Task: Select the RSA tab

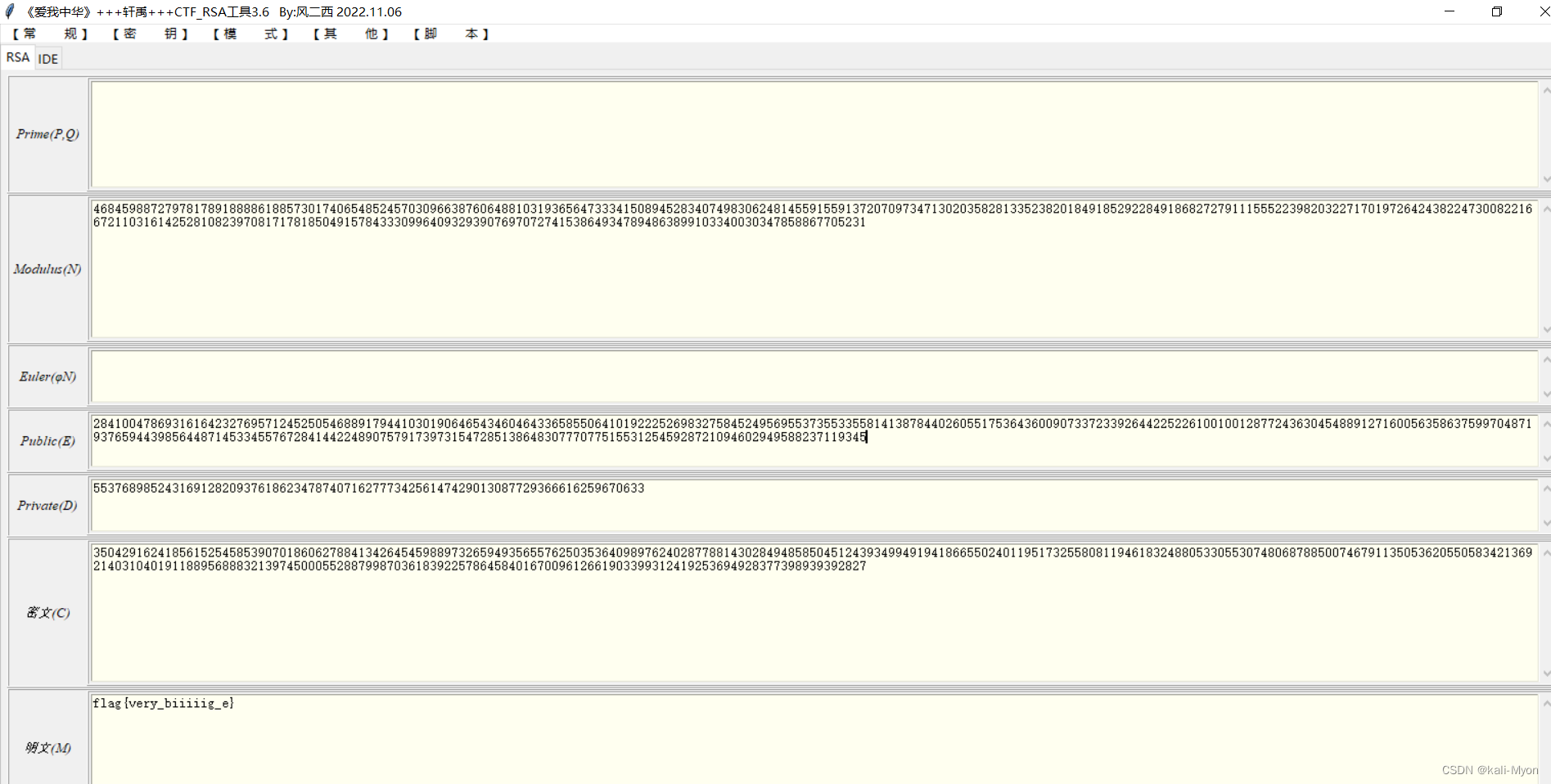Action: pos(17,57)
